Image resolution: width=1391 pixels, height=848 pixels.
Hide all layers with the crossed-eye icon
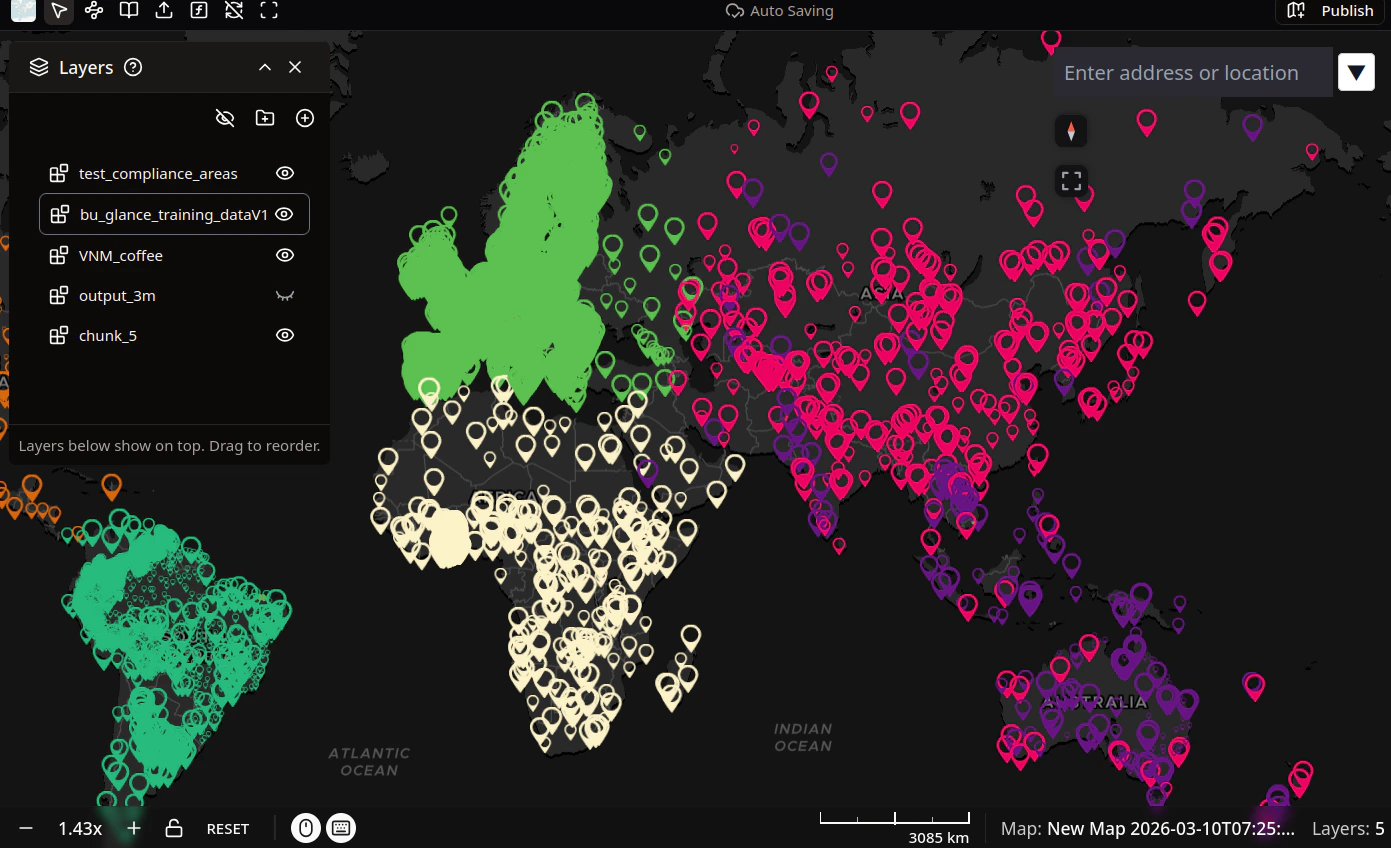225,118
